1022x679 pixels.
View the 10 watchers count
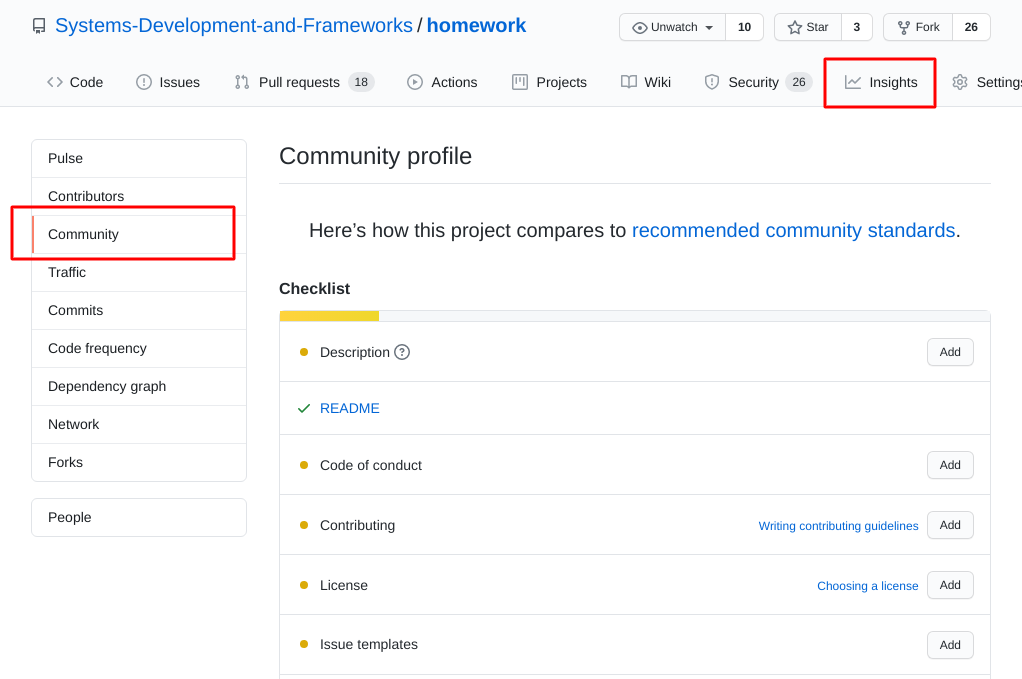[x=744, y=27]
